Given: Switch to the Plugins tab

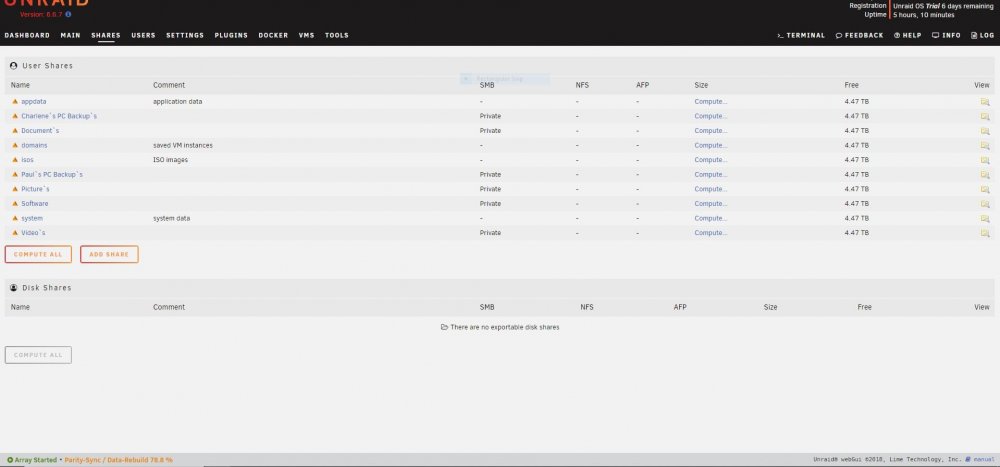Looking at the screenshot, I should tap(231, 36).
